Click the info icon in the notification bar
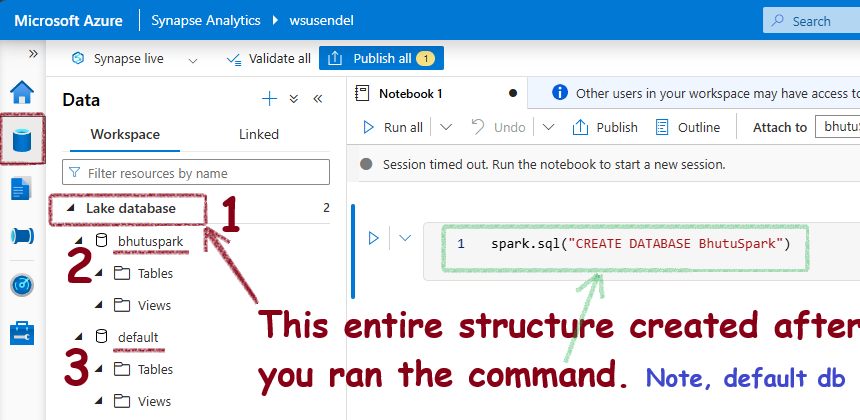The image size is (860, 420). pyautogui.click(x=559, y=93)
